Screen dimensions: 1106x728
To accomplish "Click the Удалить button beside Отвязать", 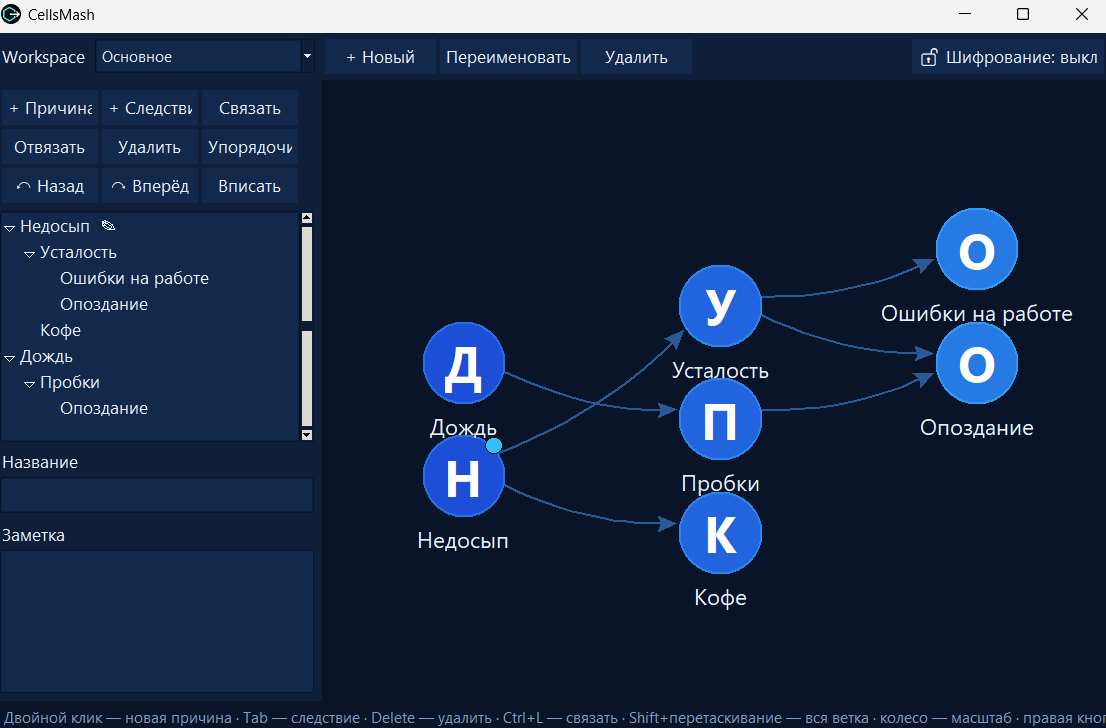I will tap(150, 147).
